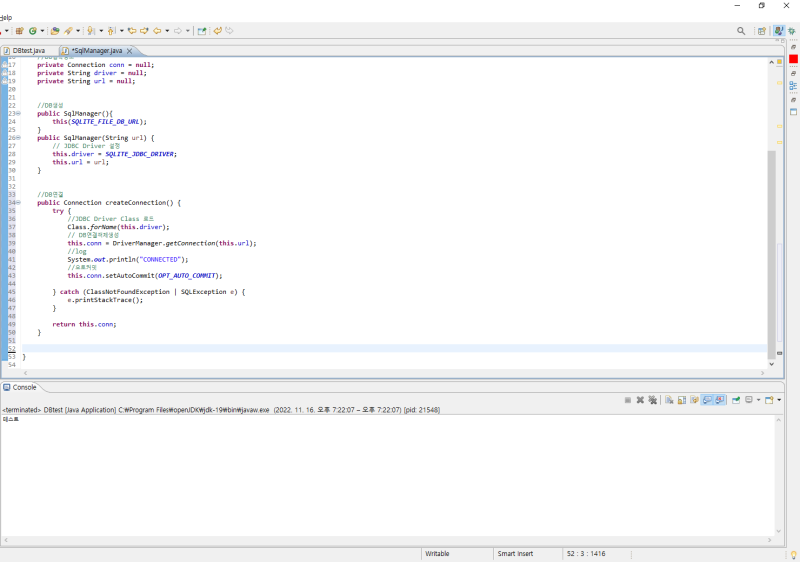Image resolution: width=800 pixels, height=562 pixels.
Task: Open Forward history dropdown arrow
Action: pos(187,31)
